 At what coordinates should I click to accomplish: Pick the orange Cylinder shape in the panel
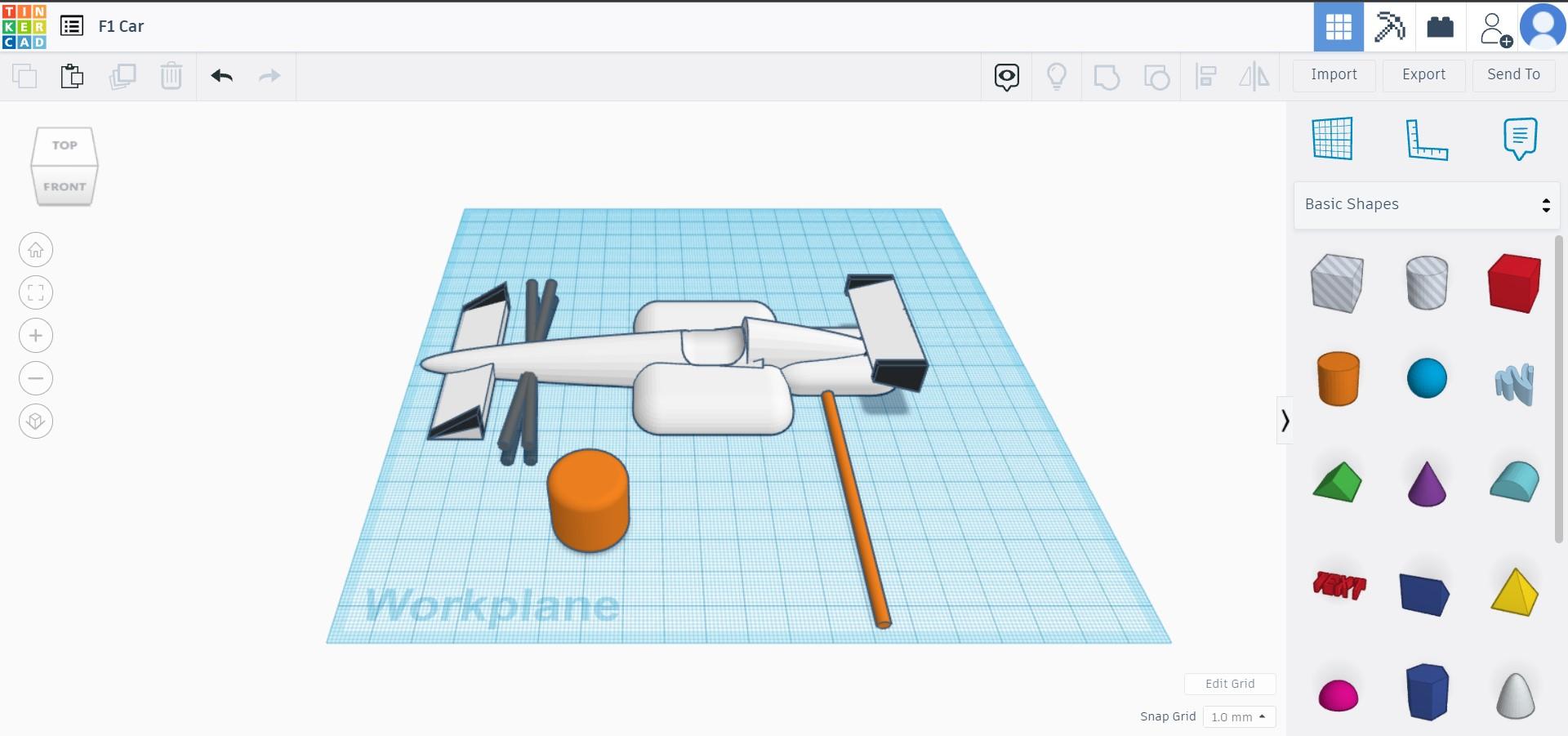1339,379
